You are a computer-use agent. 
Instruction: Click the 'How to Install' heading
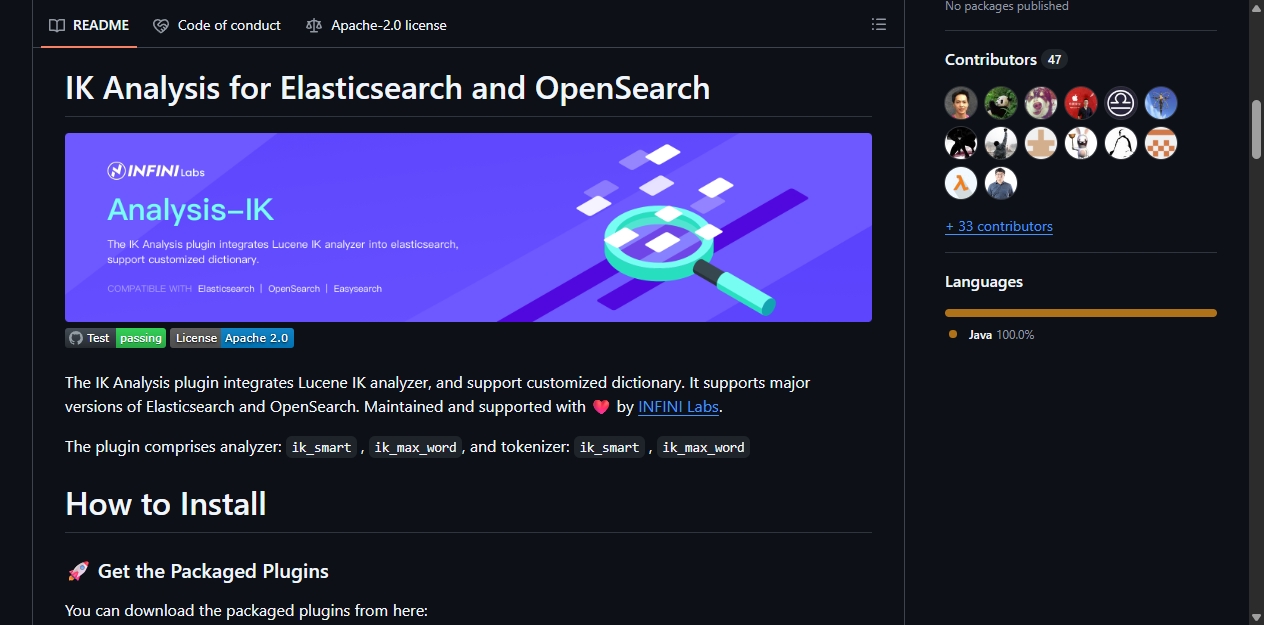point(166,504)
